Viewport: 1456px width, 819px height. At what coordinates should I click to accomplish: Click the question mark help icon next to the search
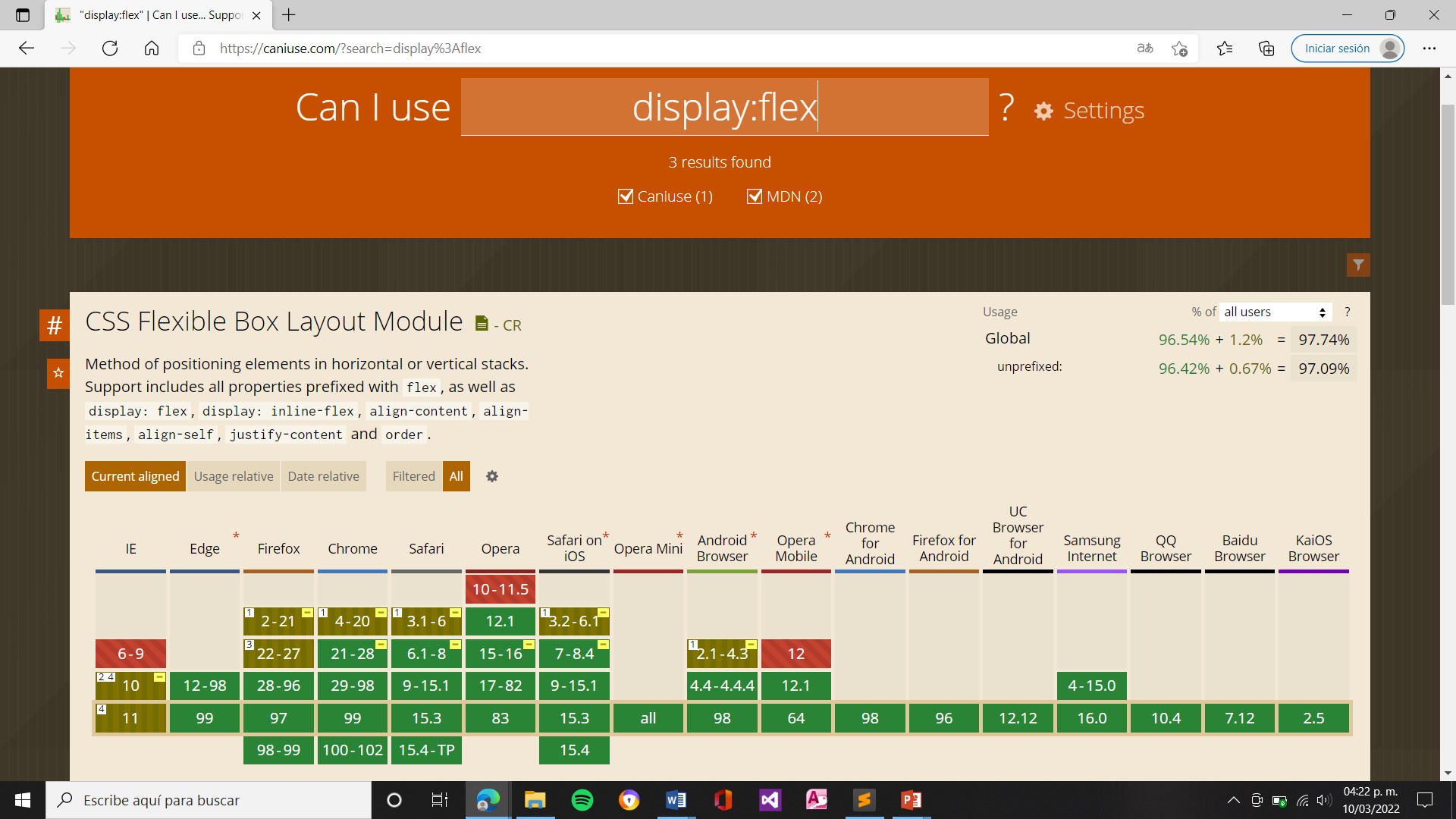pos(1006,108)
